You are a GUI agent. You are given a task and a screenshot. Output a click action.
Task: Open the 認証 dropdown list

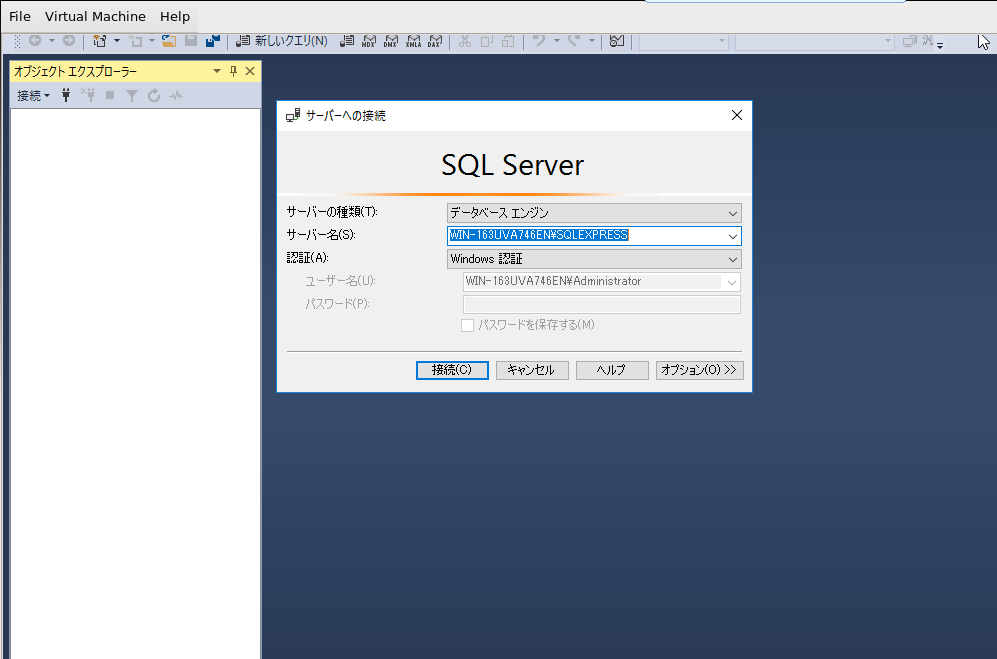point(733,259)
